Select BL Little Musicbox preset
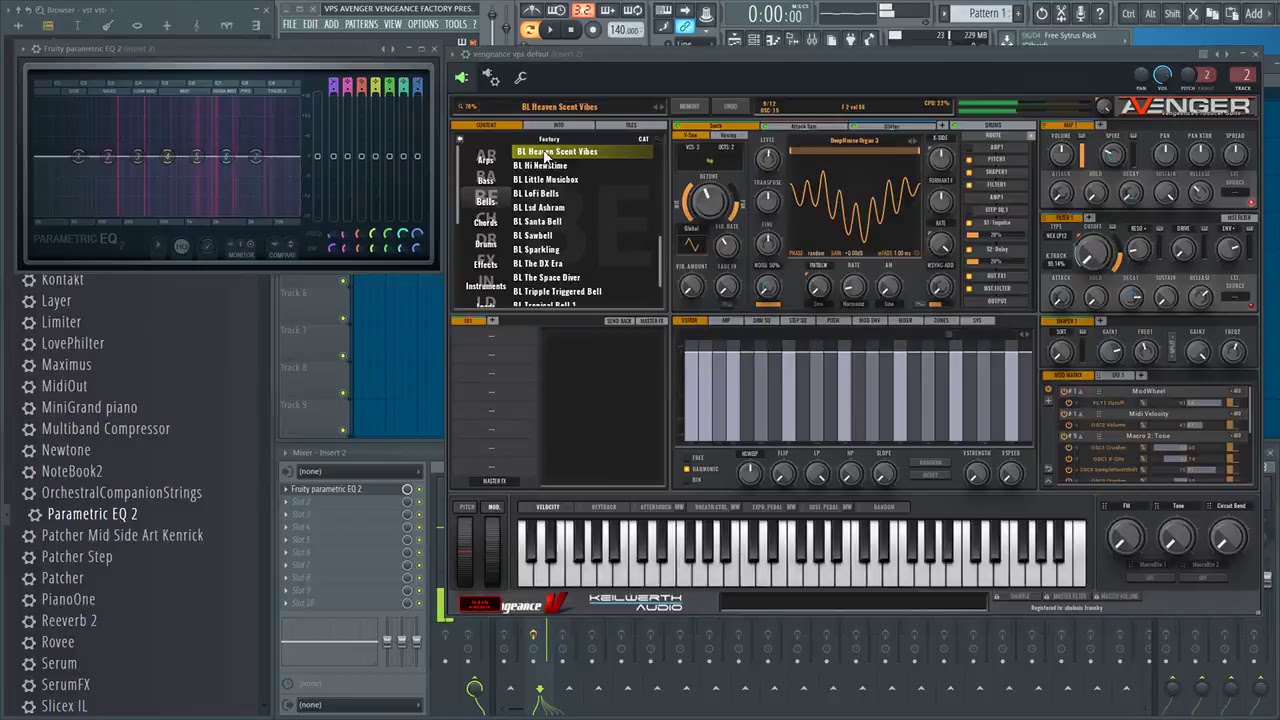Viewport: 1280px width, 720px height. tap(546, 180)
